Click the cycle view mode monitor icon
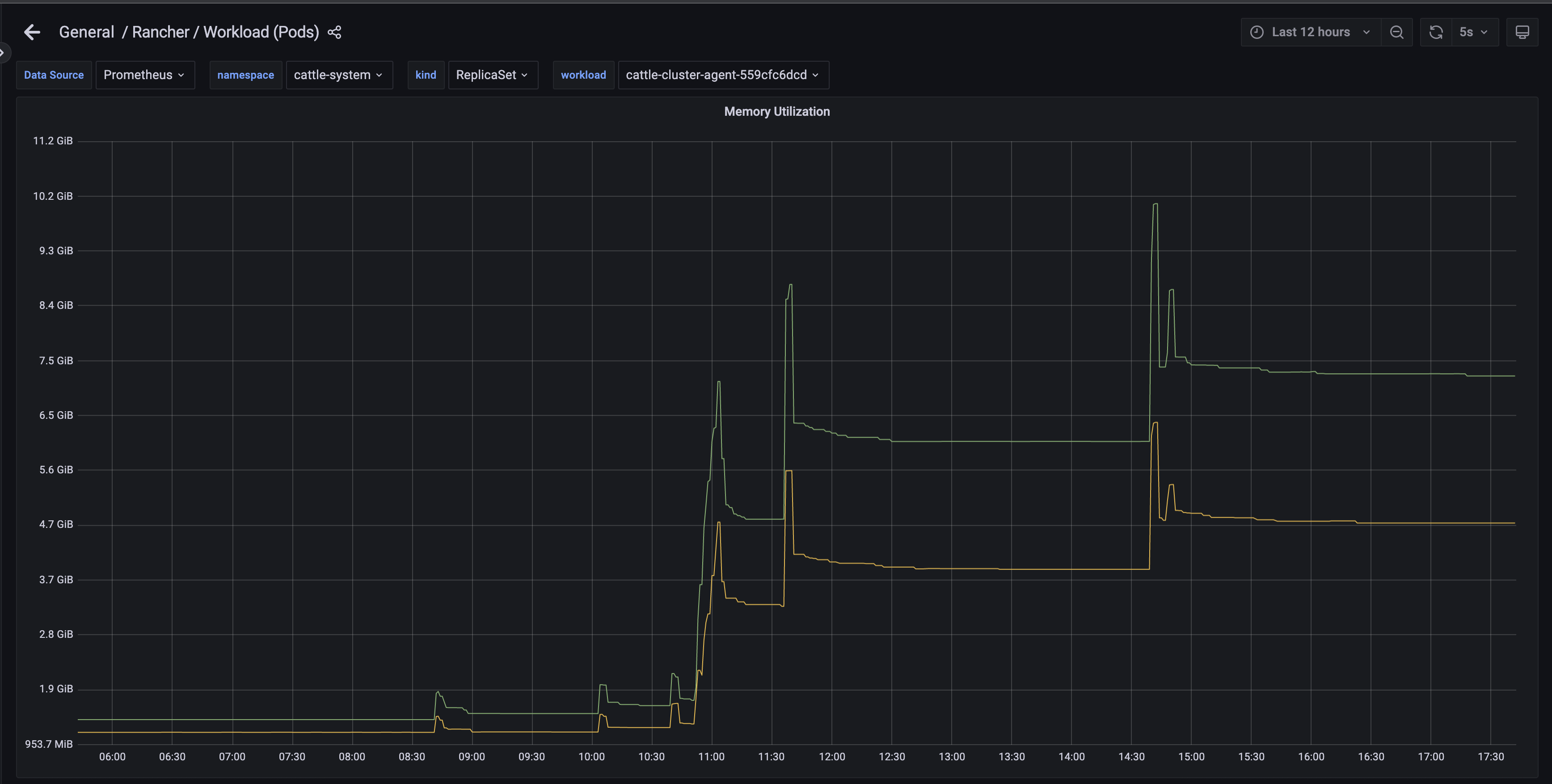Viewport: 1552px width, 784px height. (1522, 32)
